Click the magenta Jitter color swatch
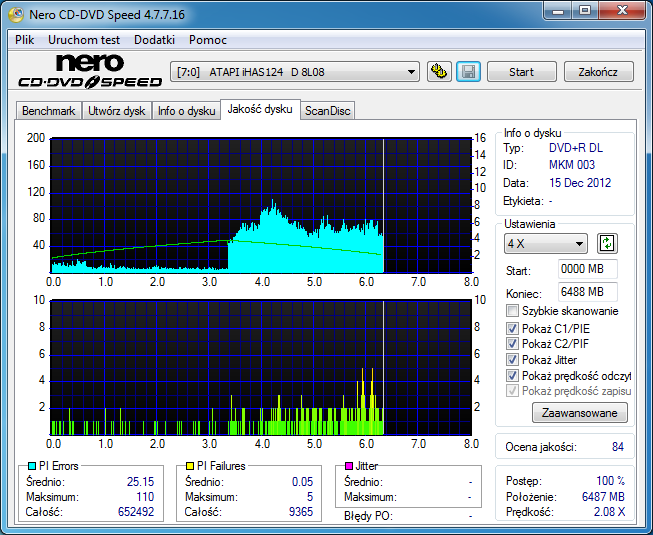 349,466
